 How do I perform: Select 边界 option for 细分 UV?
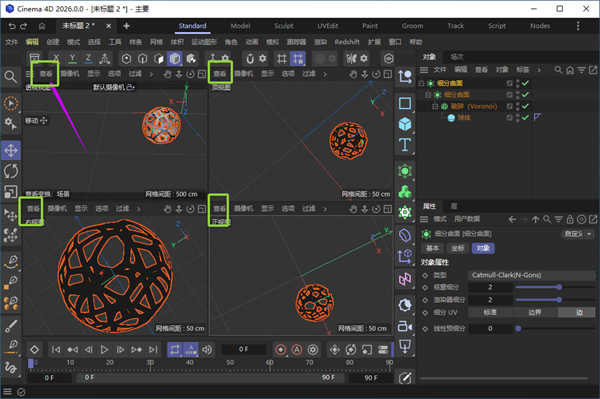[x=535, y=313]
